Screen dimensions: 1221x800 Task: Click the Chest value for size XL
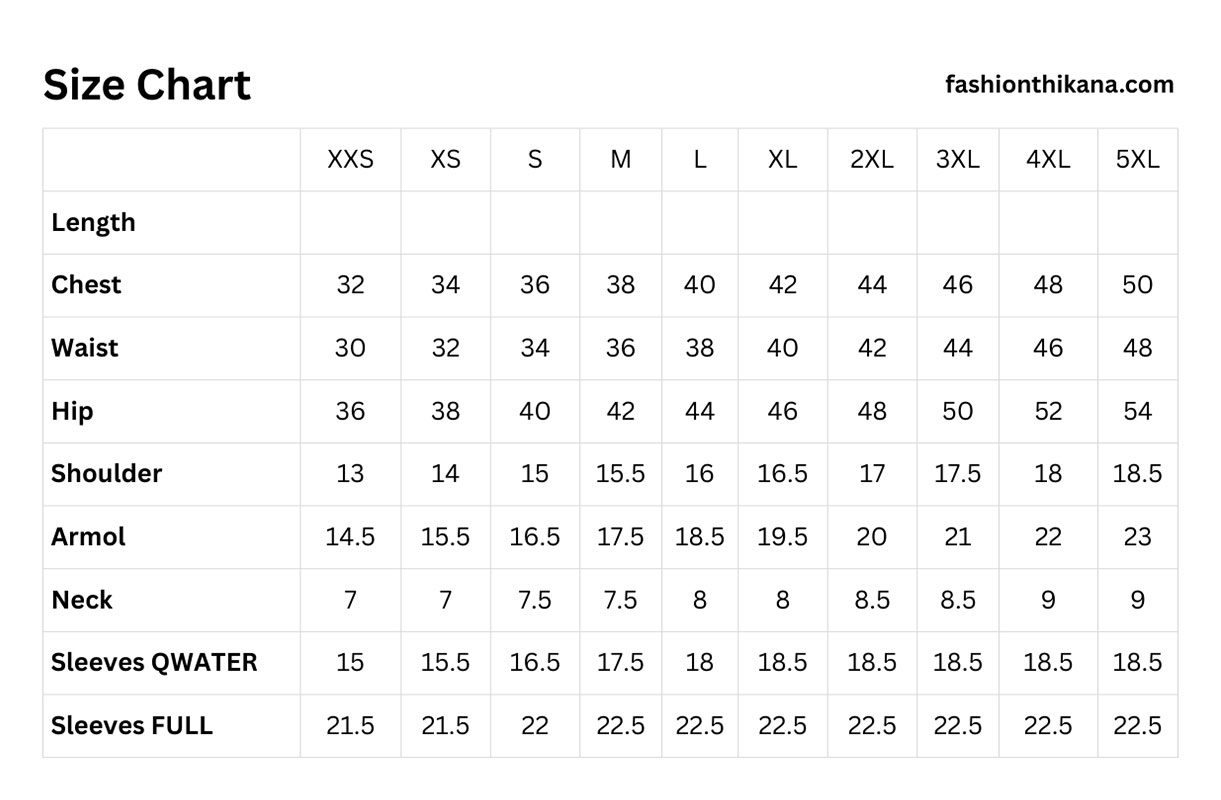(x=782, y=285)
